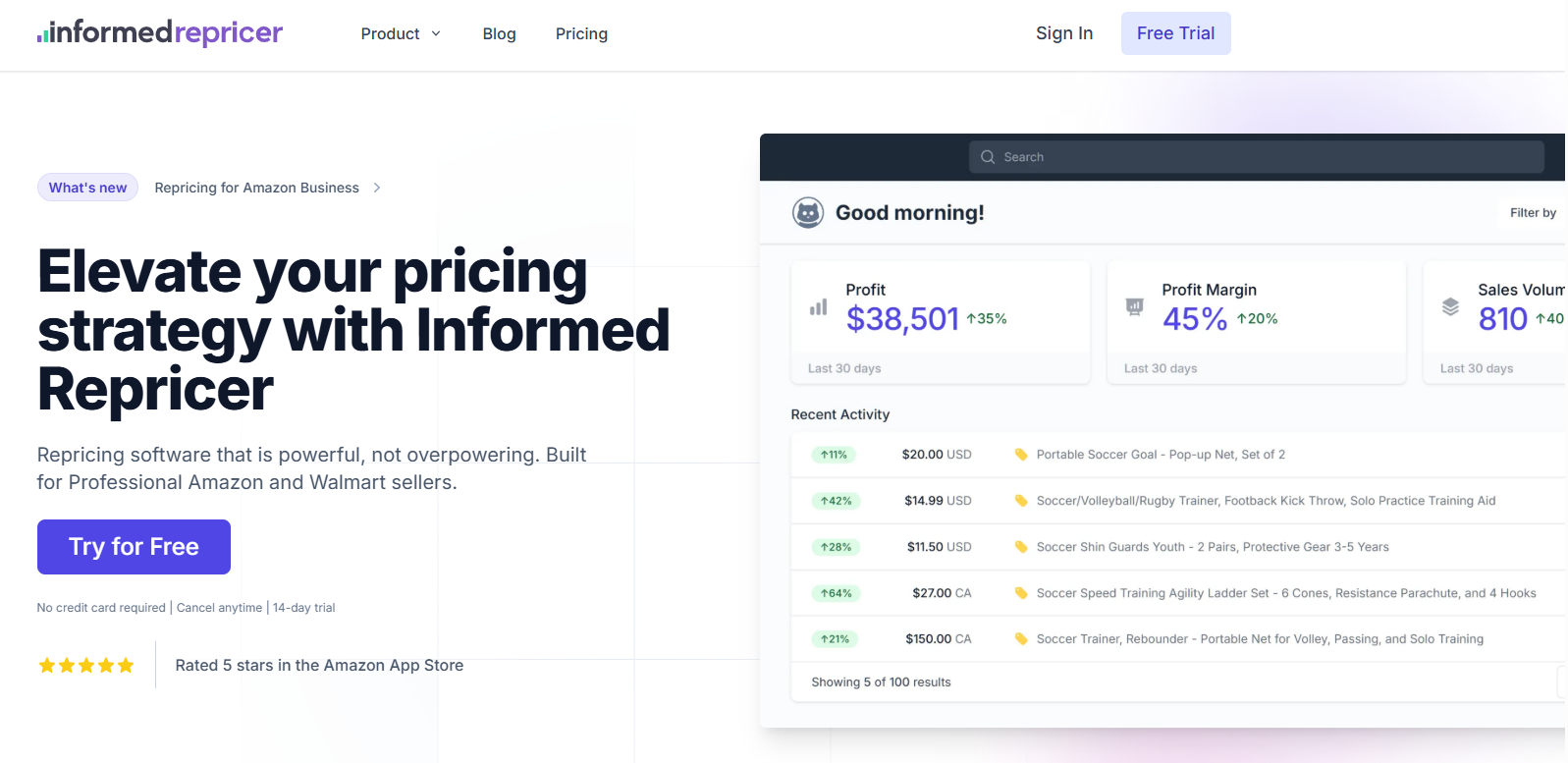The image size is (1568, 763).
Task: Click the Informed Repricer logo
Action: [160, 32]
